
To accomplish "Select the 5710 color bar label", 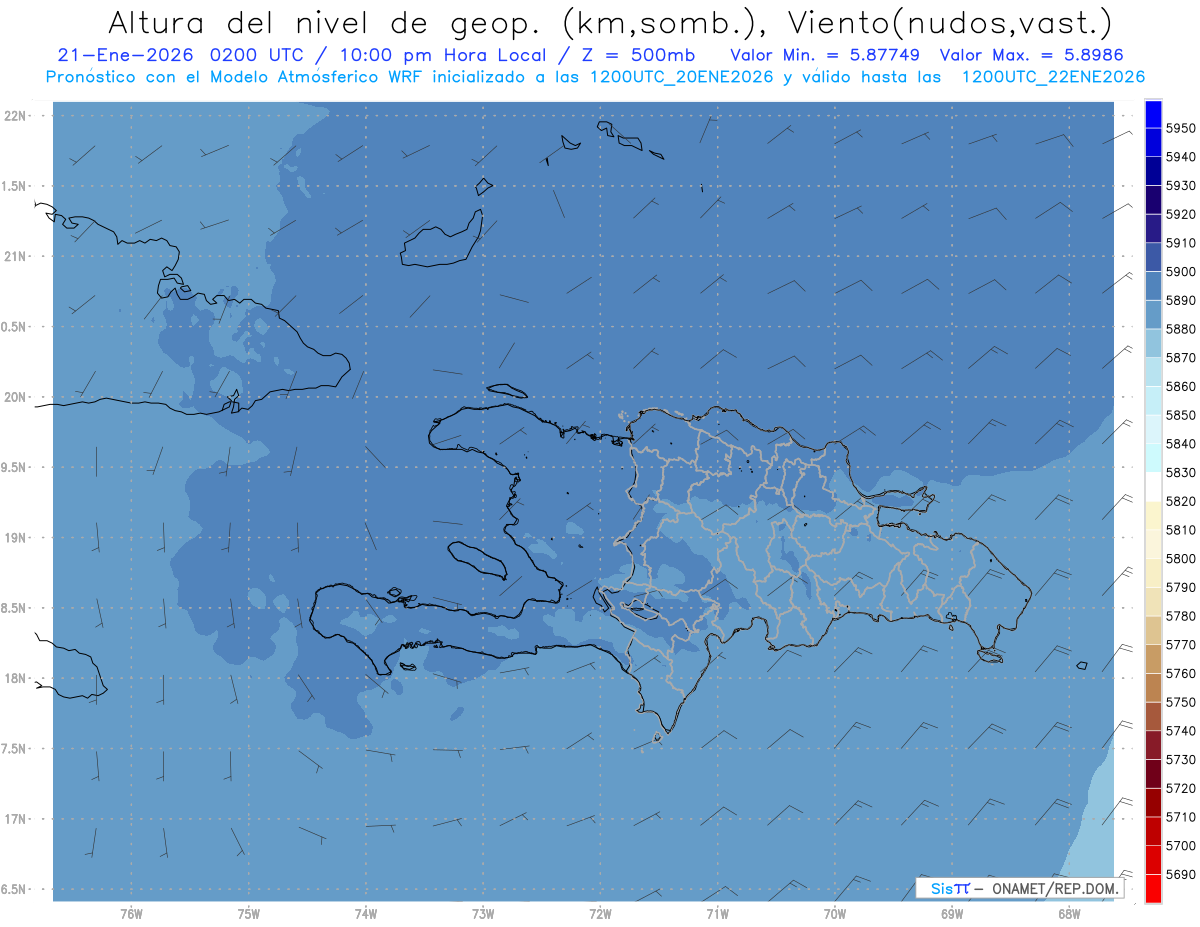I will 1180,816.
